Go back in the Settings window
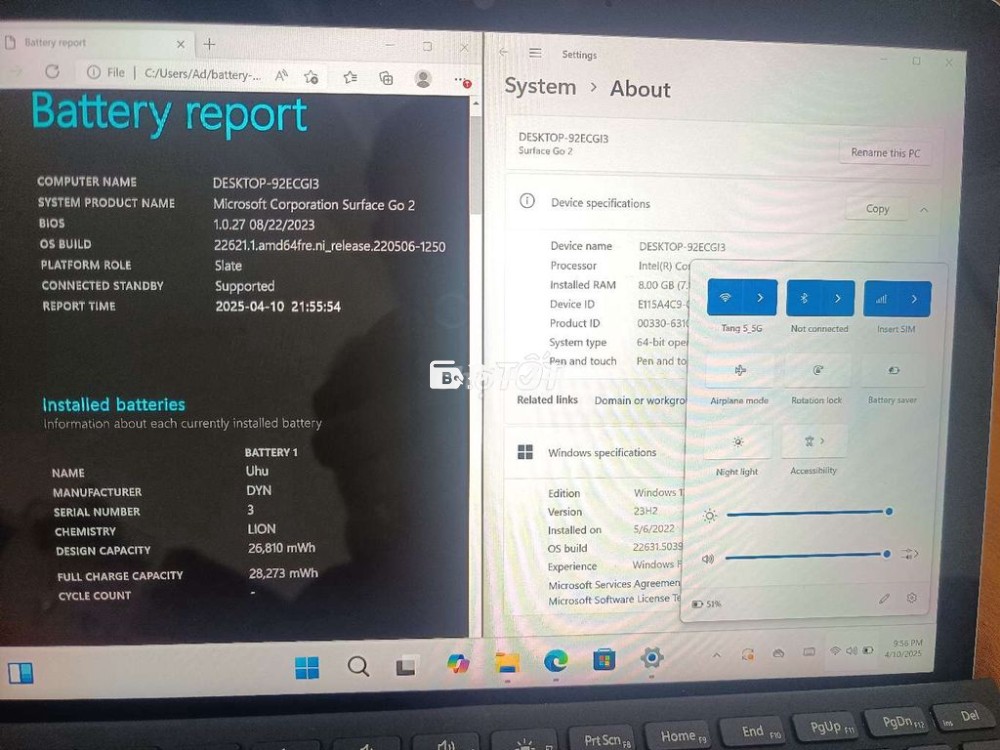The width and height of the screenshot is (1000, 750). click(504, 52)
